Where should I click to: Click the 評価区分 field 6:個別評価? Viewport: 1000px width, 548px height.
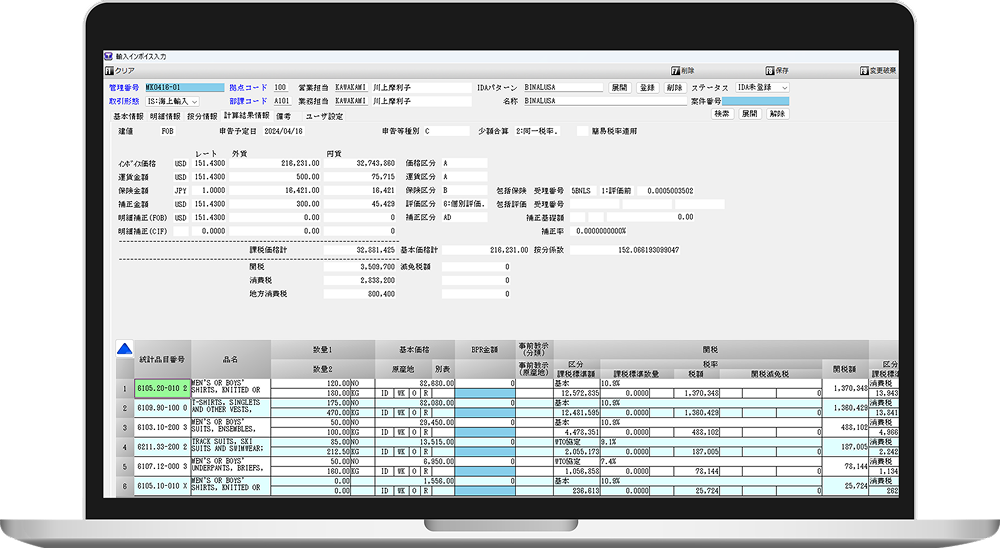(464, 204)
